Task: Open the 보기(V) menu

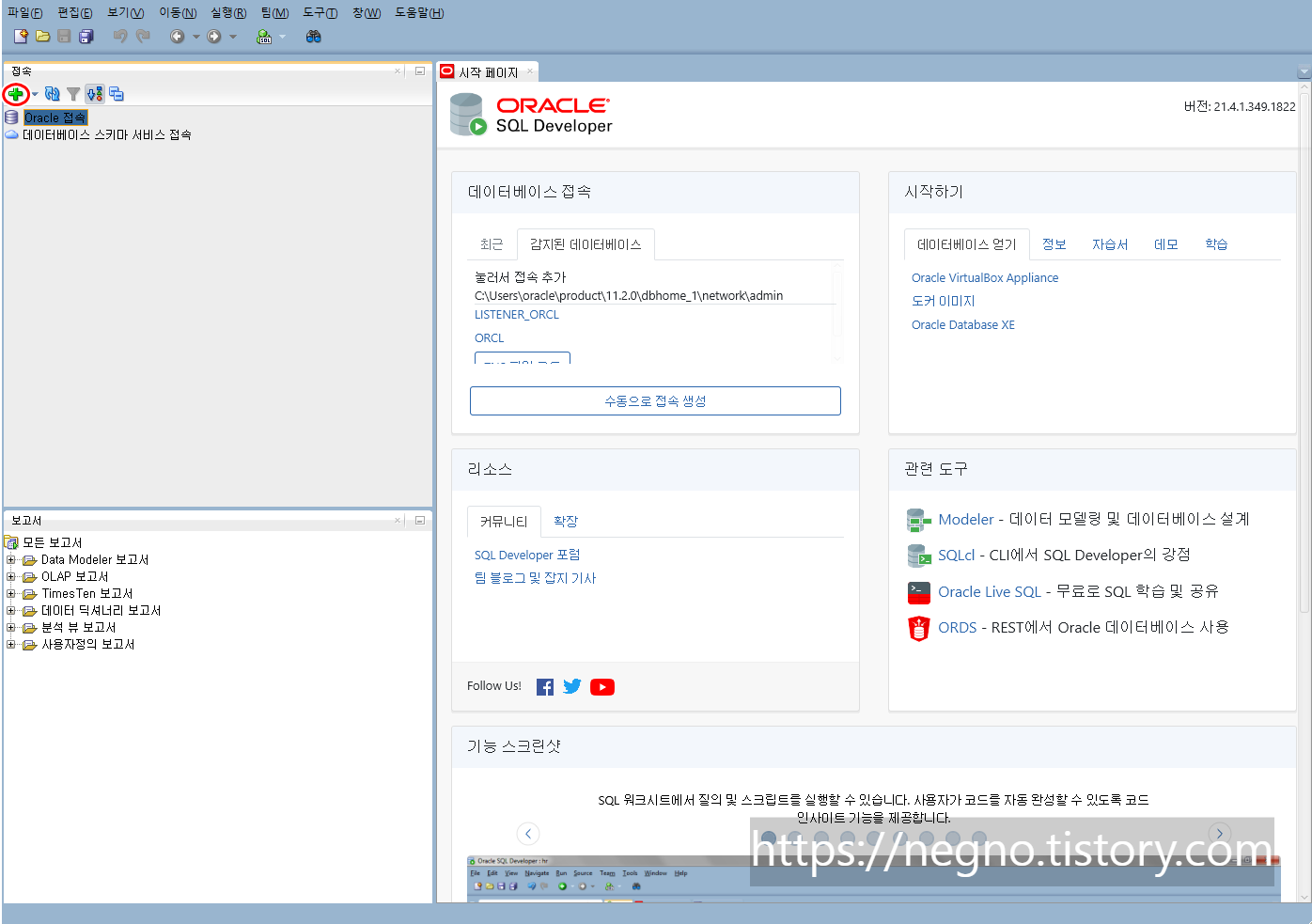Action: pyautogui.click(x=126, y=13)
